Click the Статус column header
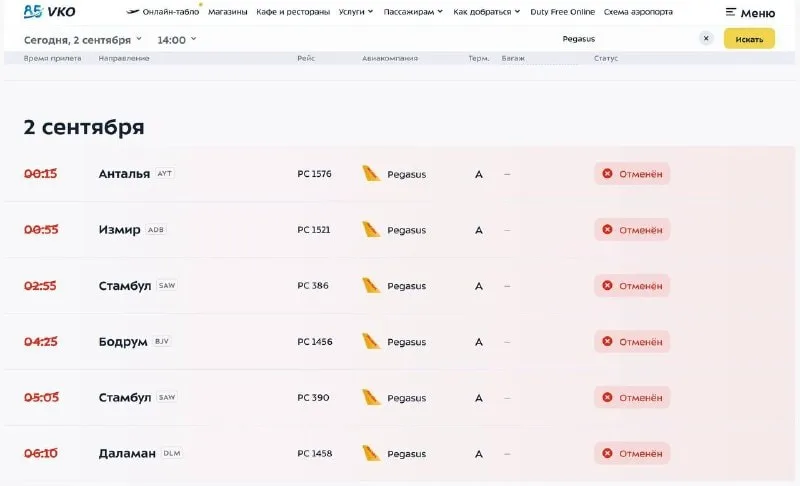The image size is (800, 486). (x=606, y=58)
